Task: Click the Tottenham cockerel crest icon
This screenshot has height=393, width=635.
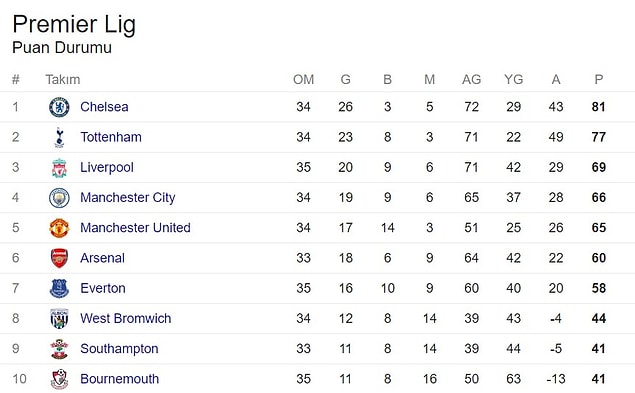Action: click(x=59, y=137)
